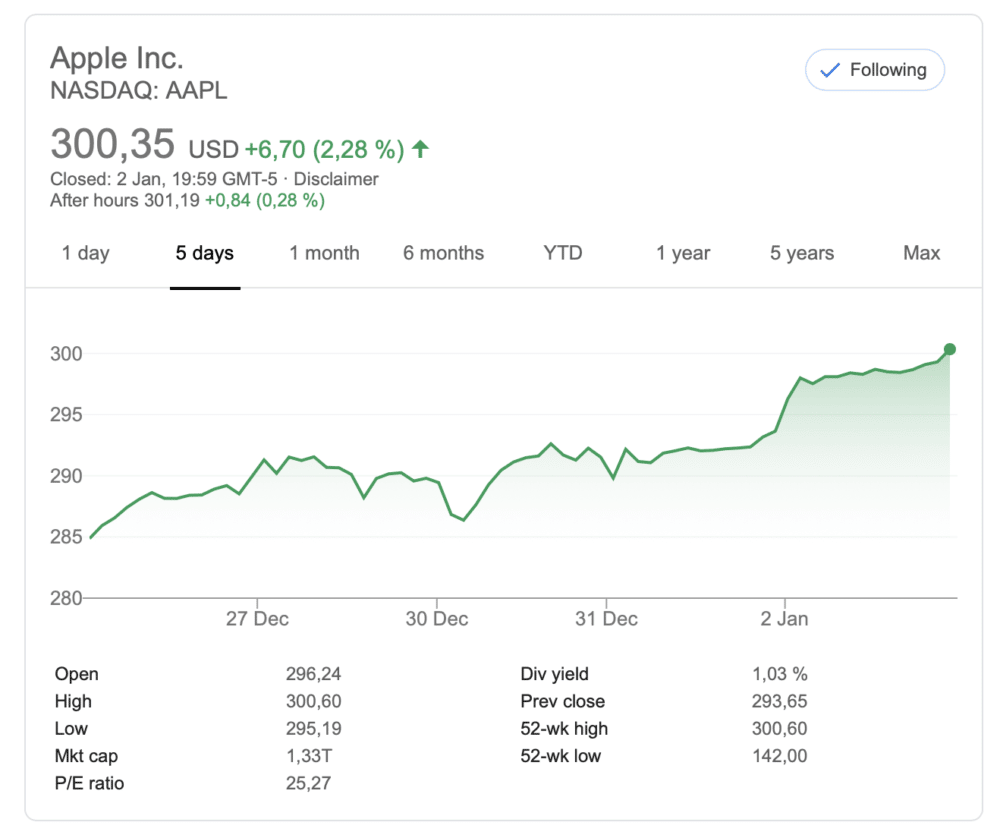Toggle the Following button off
1000x838 pixels.
point(874,70)
